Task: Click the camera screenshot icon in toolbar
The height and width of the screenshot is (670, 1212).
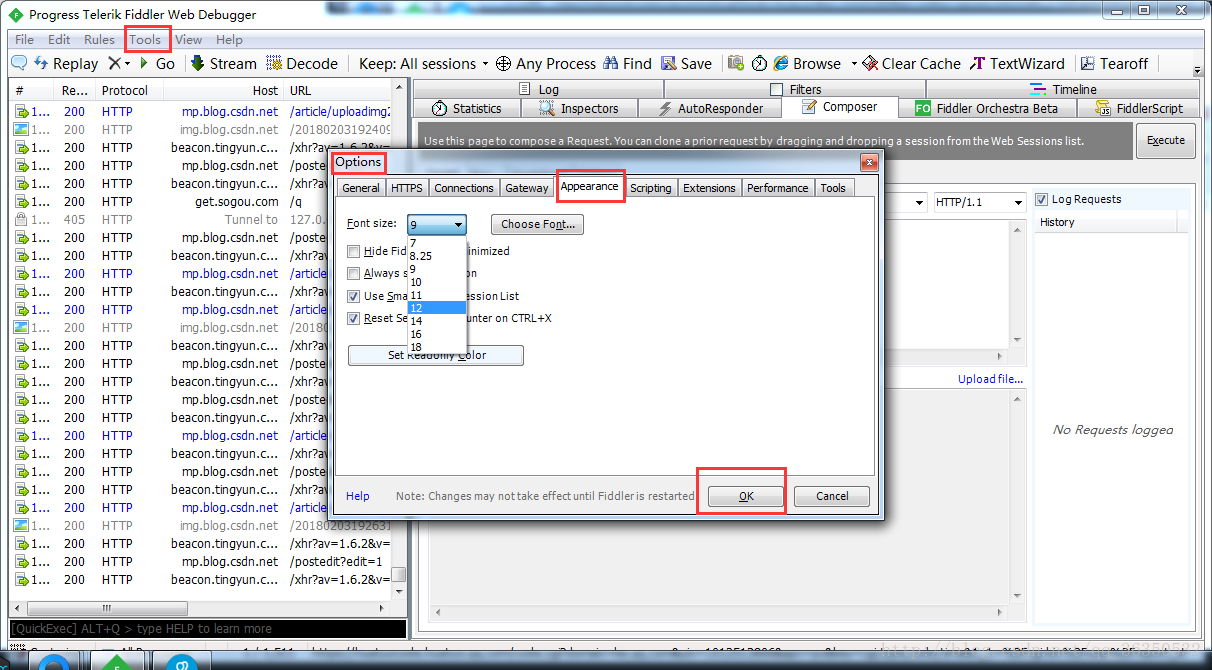Action: [x=736, y=63]
